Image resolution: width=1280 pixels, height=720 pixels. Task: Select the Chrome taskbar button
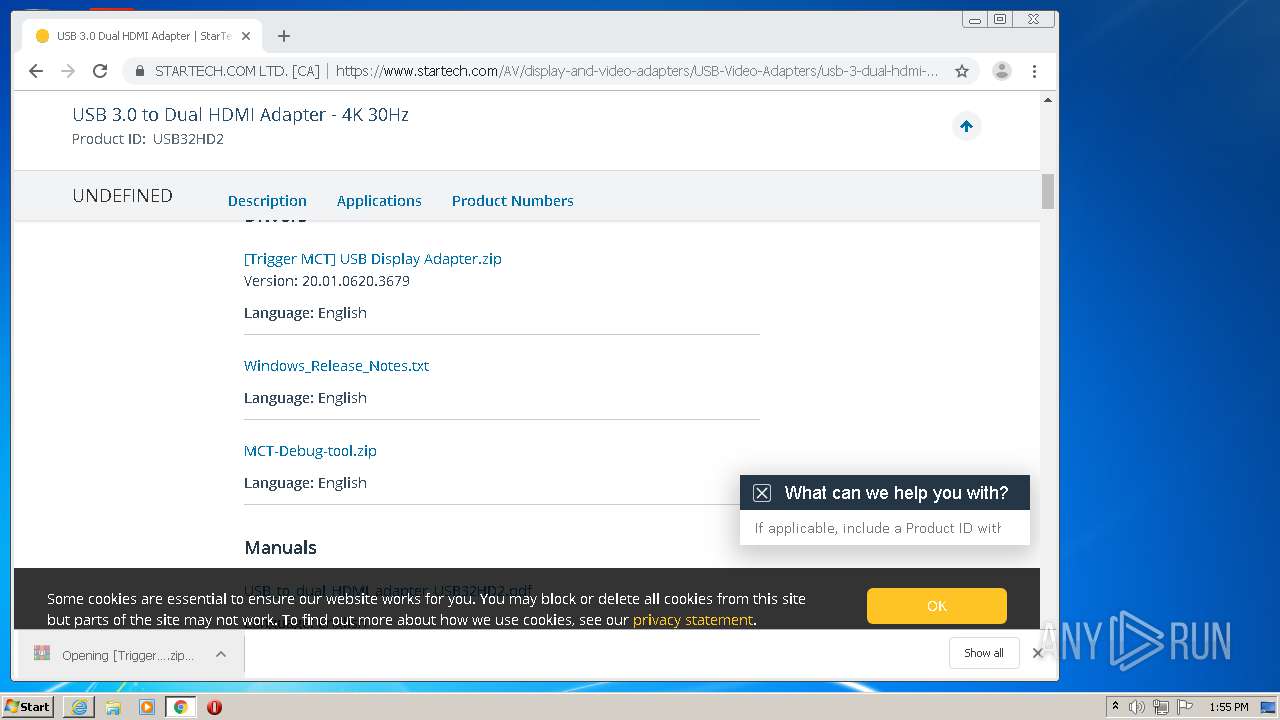tap(181, 707)
